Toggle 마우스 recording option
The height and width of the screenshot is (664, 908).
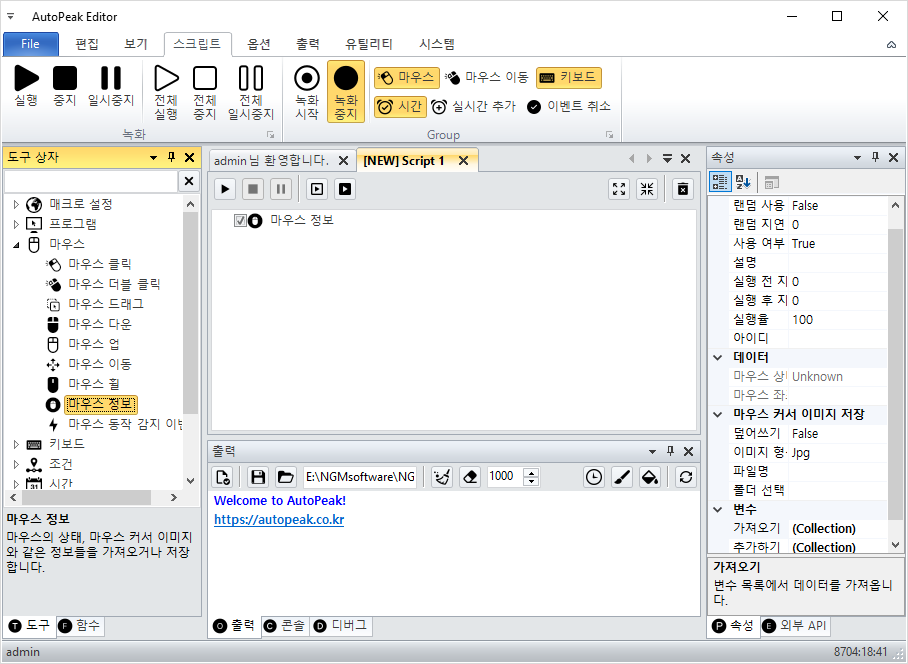click(x=407, y=78)
